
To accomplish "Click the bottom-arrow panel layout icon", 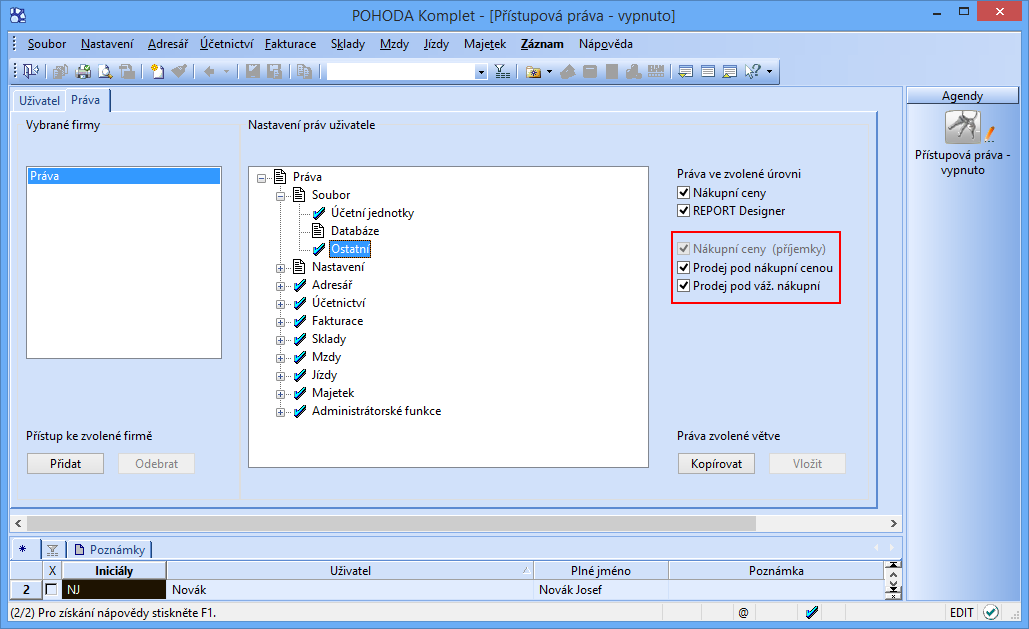I will (x=686, y=71).
